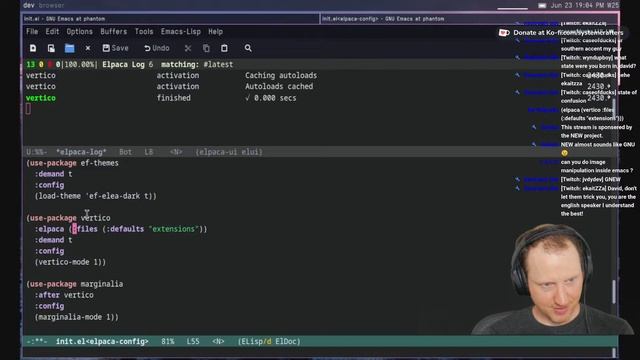Click green '13' count in log header
Screen dimensions: 640x360
[x=31, y=64]
